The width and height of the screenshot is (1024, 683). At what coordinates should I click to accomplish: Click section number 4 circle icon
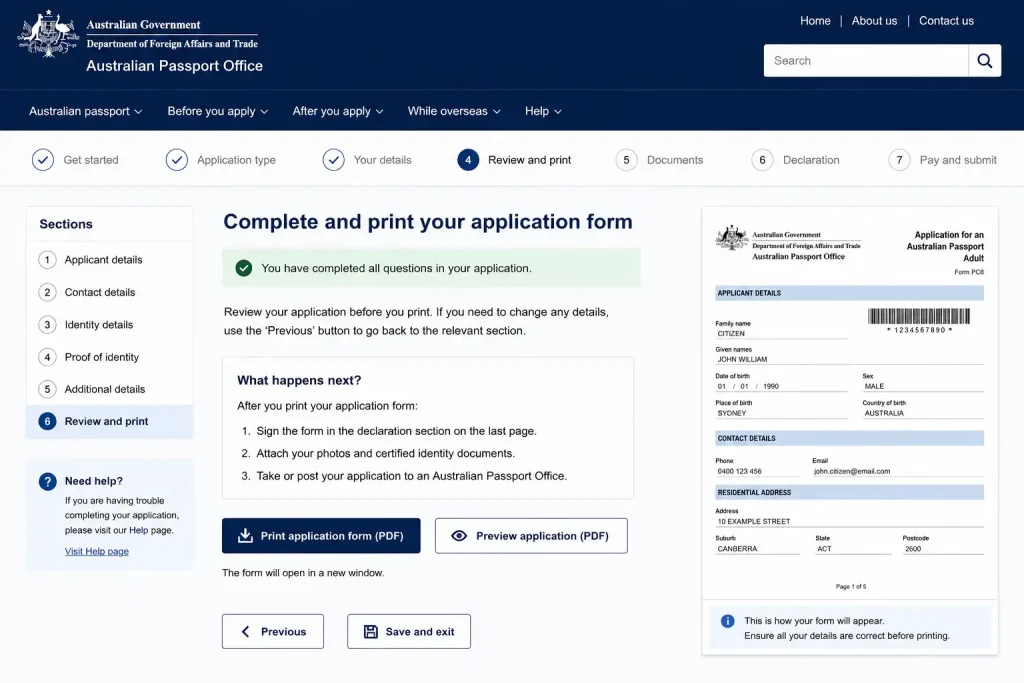click(47, 357)
